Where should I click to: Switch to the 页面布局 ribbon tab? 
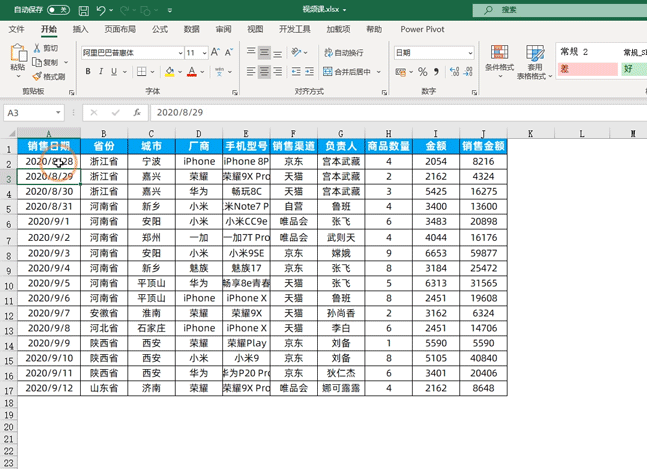pyautogui.click(x=120, y=29)
